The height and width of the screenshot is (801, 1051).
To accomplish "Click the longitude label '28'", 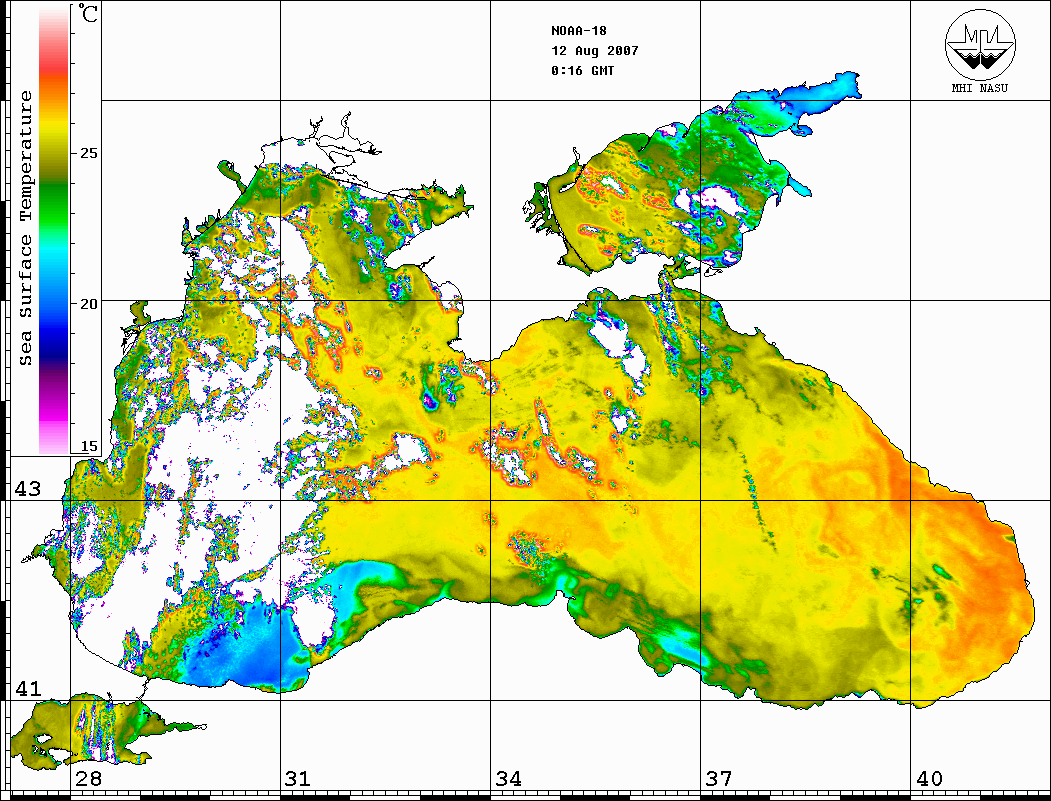I will (88, 779).
